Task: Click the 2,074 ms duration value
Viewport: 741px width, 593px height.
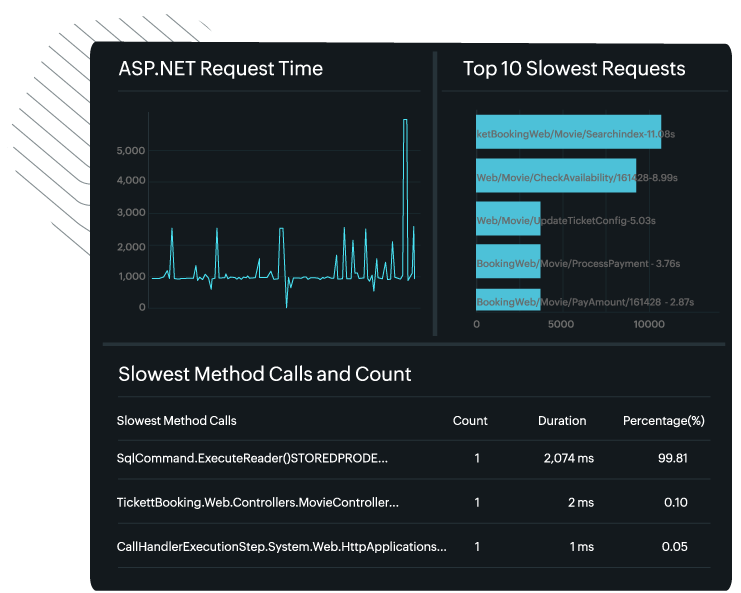Action: coord(569,458)
